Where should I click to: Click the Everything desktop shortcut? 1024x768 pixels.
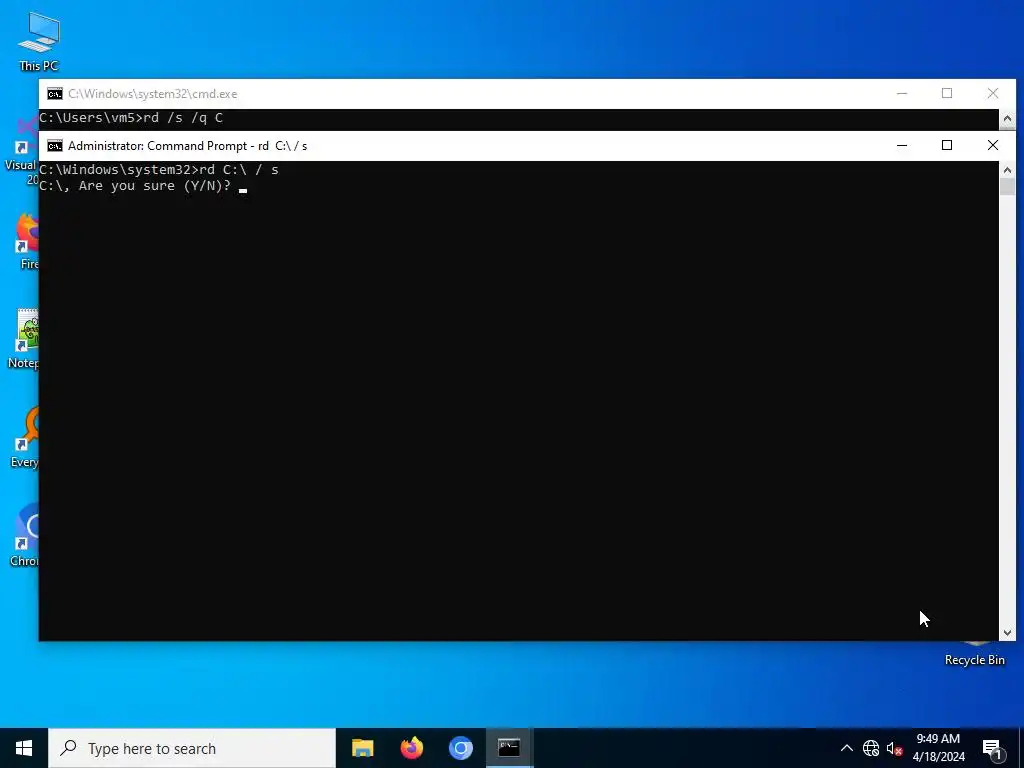[x=25, y=438]
